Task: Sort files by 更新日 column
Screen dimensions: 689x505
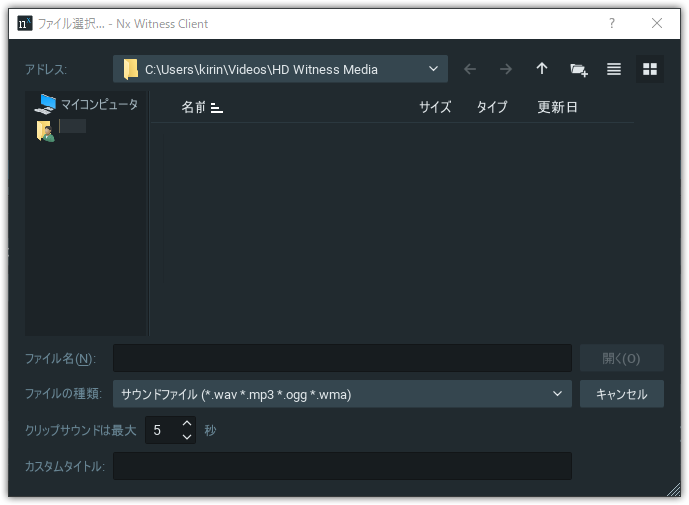Action: (x=557, y=107)
